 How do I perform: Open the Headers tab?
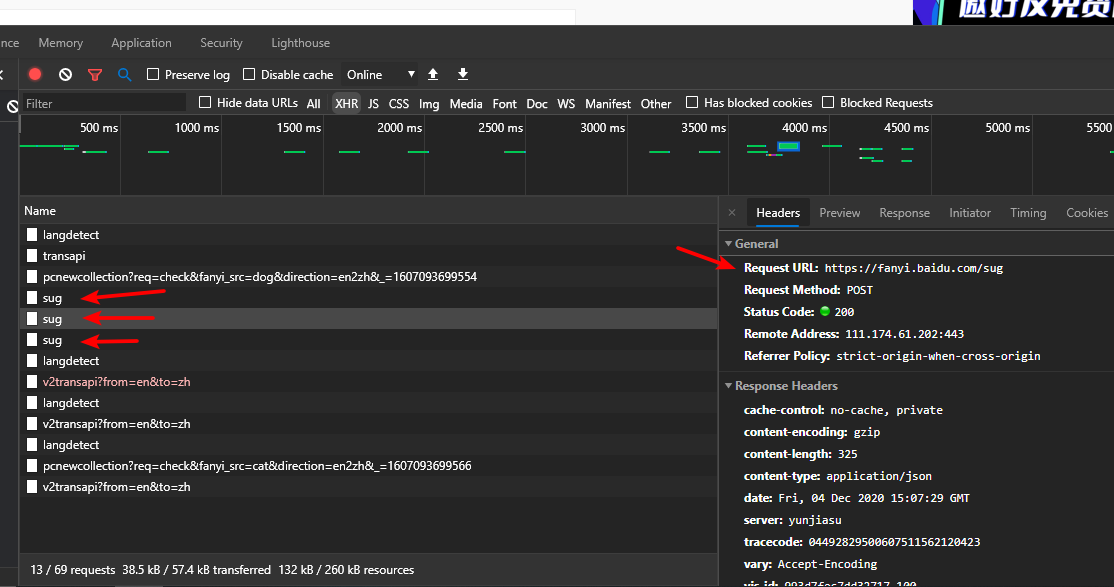pyautogui.click(x=778, y=212)
